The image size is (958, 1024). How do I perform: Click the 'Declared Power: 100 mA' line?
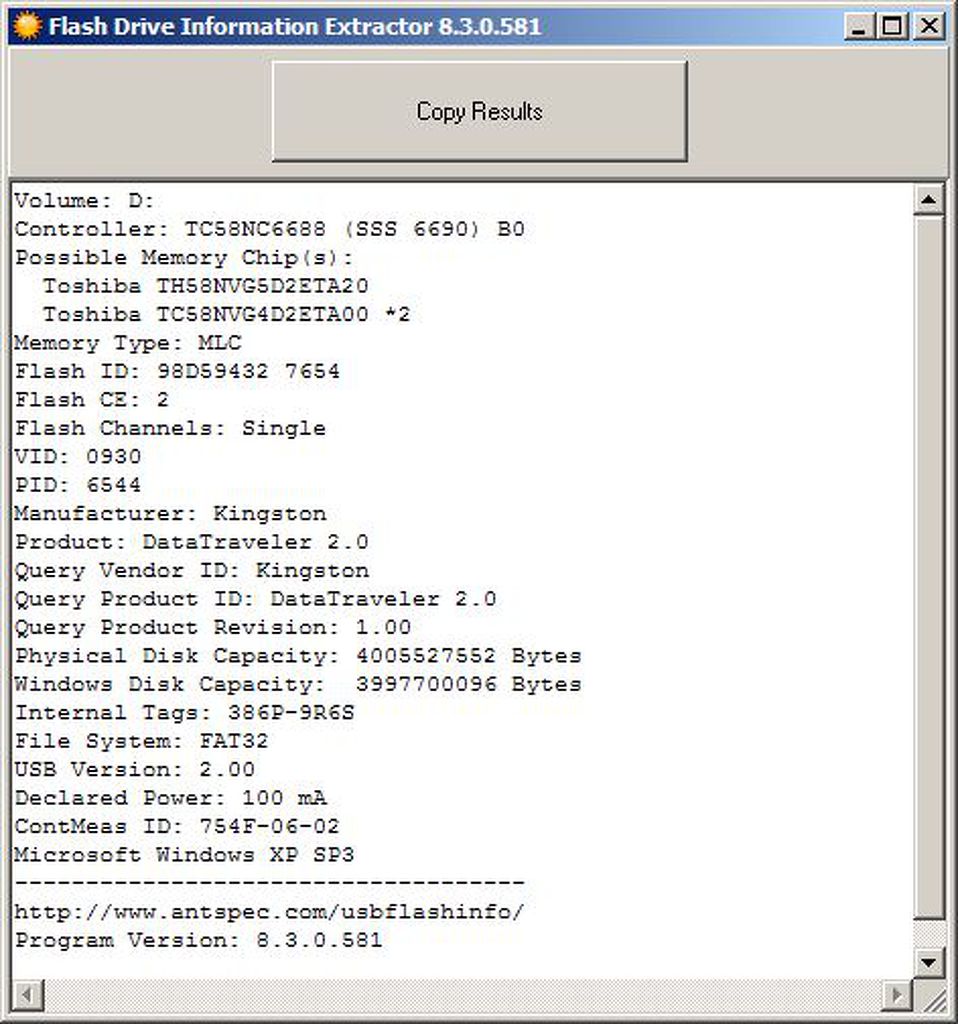[170, 798]
